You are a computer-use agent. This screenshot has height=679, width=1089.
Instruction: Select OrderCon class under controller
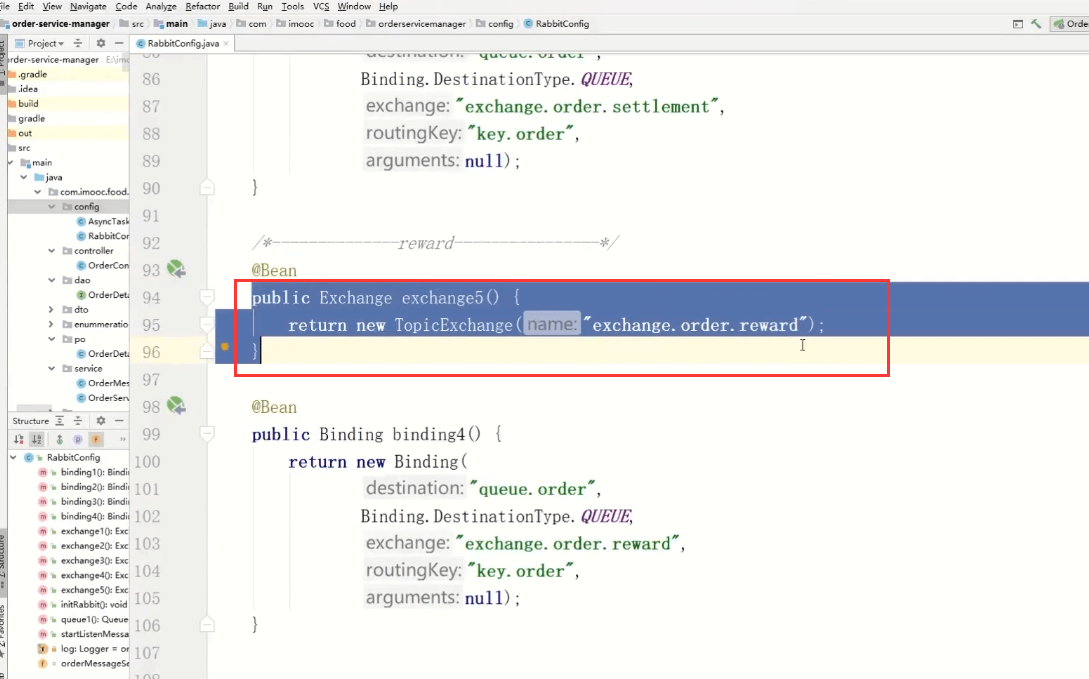pyautogui.click(x=103, y=265)
